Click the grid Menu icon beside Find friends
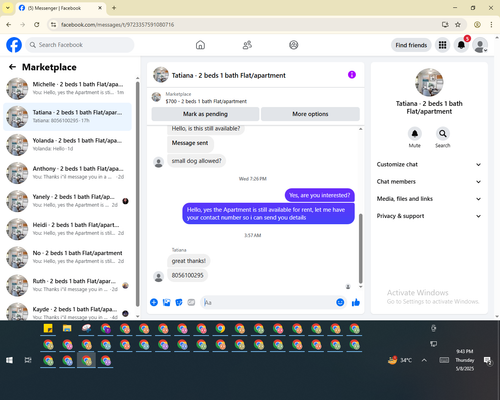500x400 pixels. pyautogui.click(x=442, y=45)
